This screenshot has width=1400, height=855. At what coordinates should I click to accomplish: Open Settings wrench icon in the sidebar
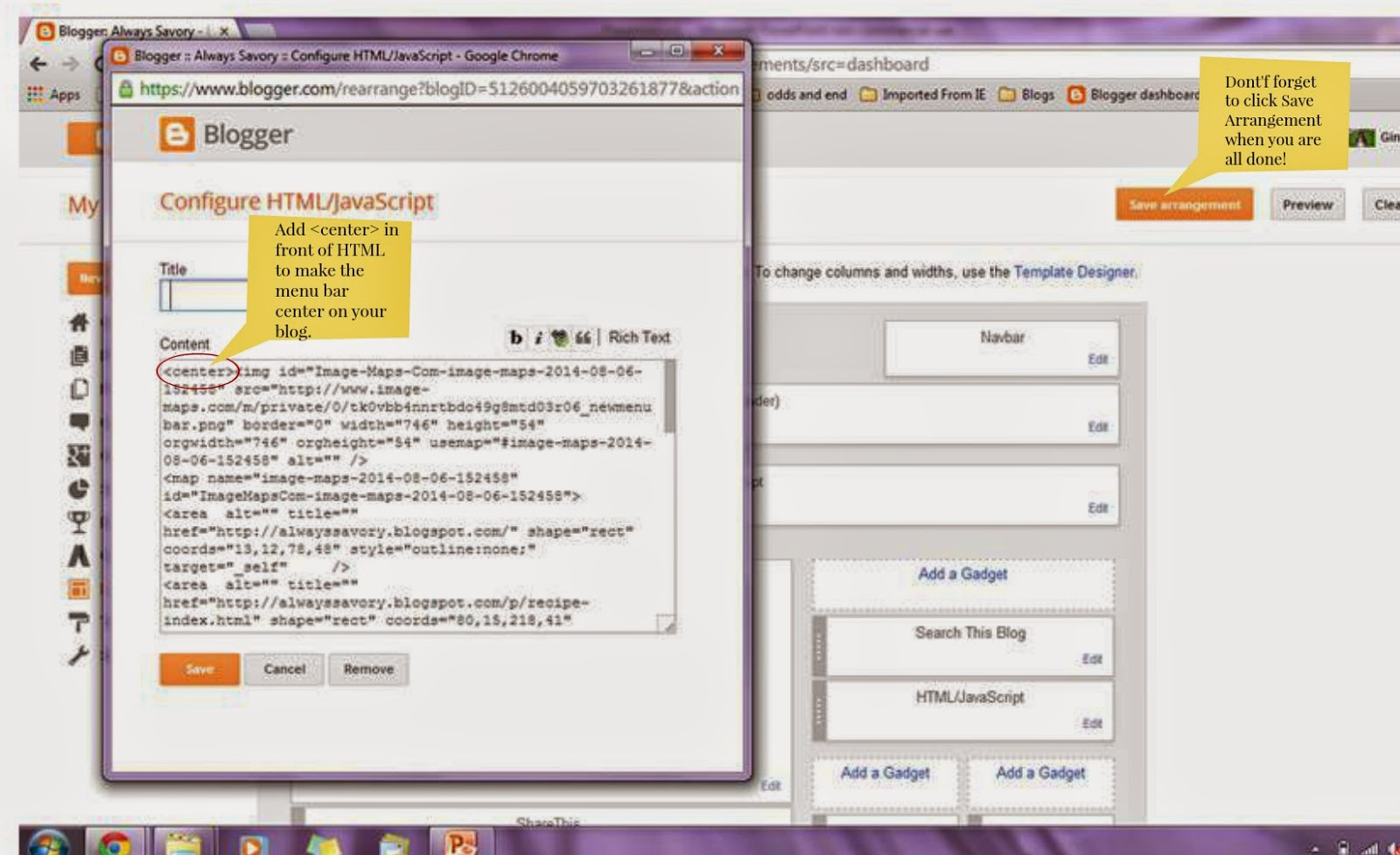click(x=79, y=655)
